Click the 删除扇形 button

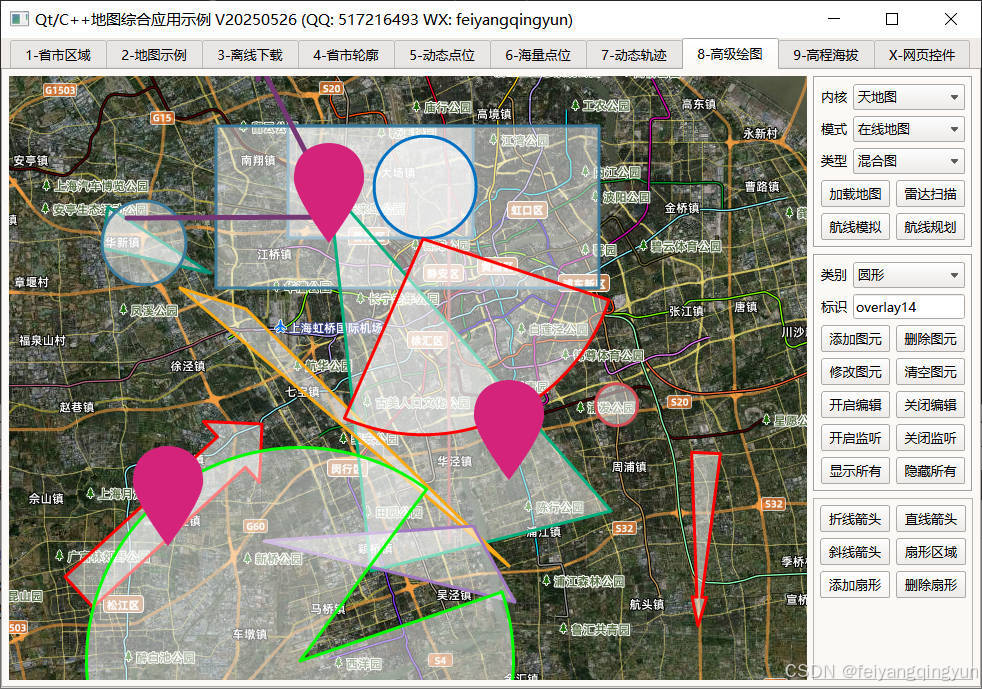[930, 585]
